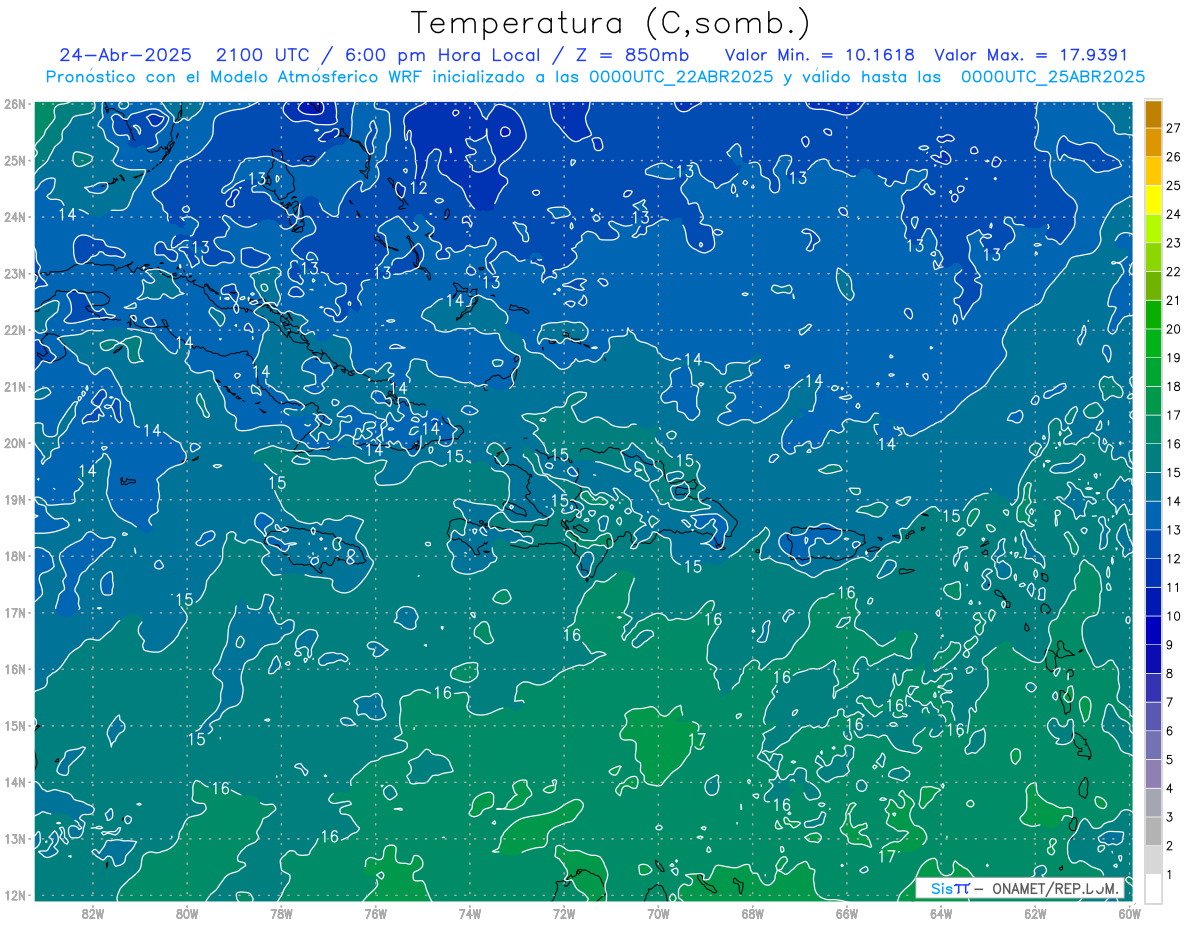Click the 18N latitude axis label
1200x927 pixels.
14,556
